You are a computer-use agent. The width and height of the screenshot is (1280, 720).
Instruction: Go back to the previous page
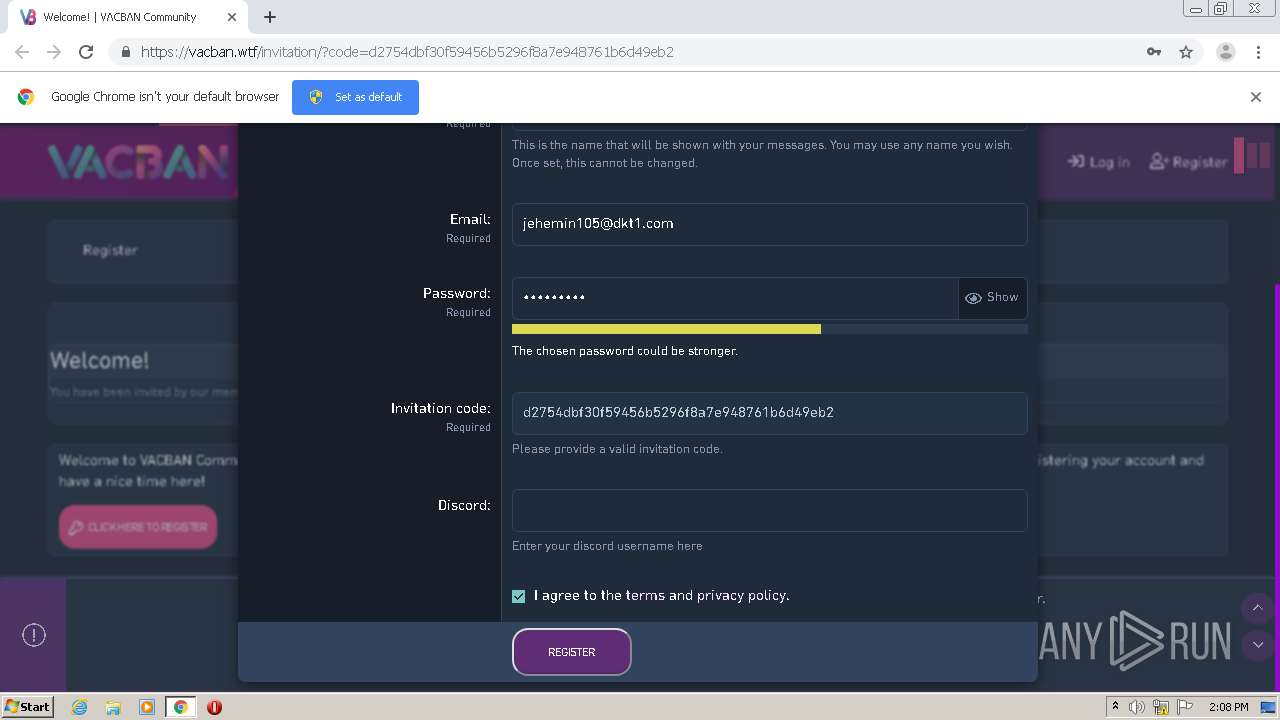click(x=22, y=52)
